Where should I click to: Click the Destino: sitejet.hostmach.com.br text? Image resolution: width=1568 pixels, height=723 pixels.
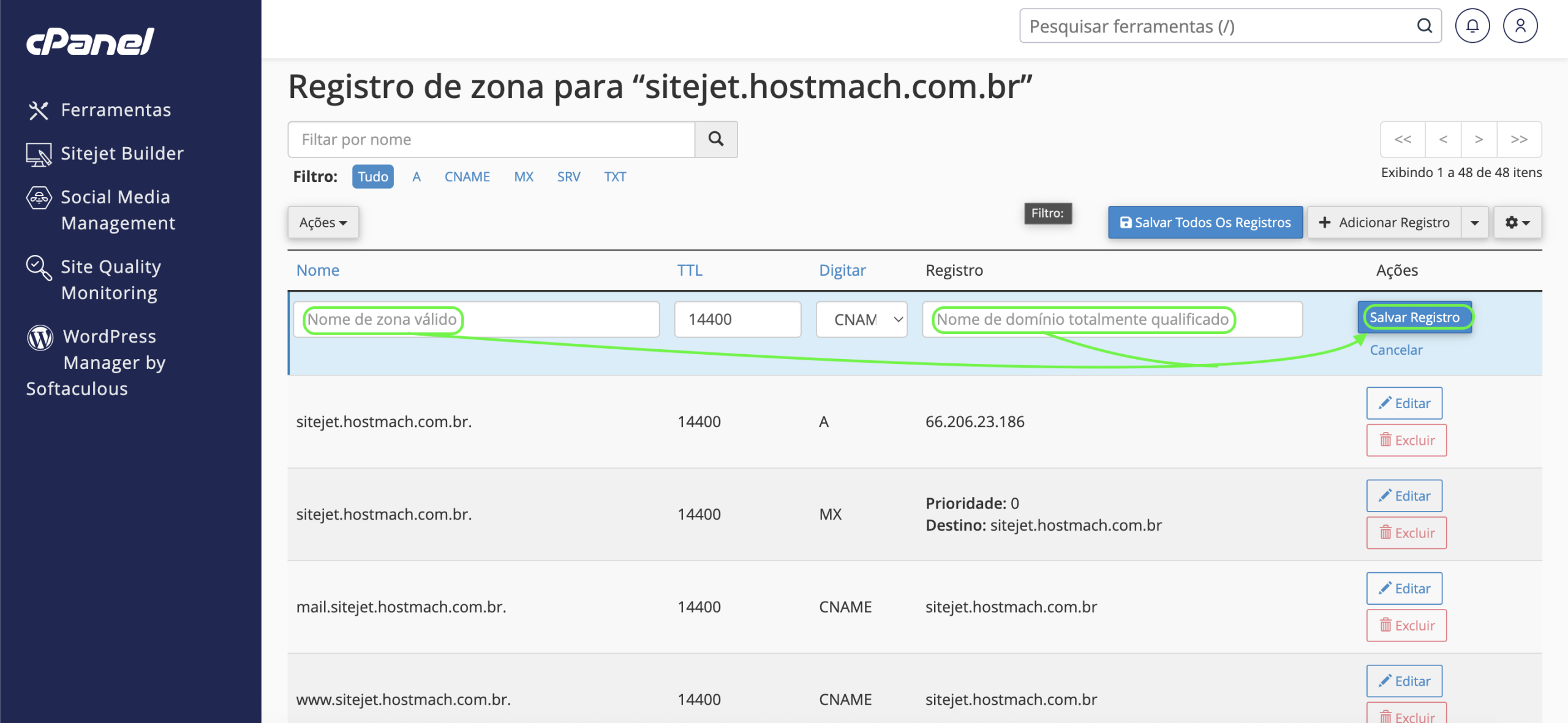tap(1044, 525)
